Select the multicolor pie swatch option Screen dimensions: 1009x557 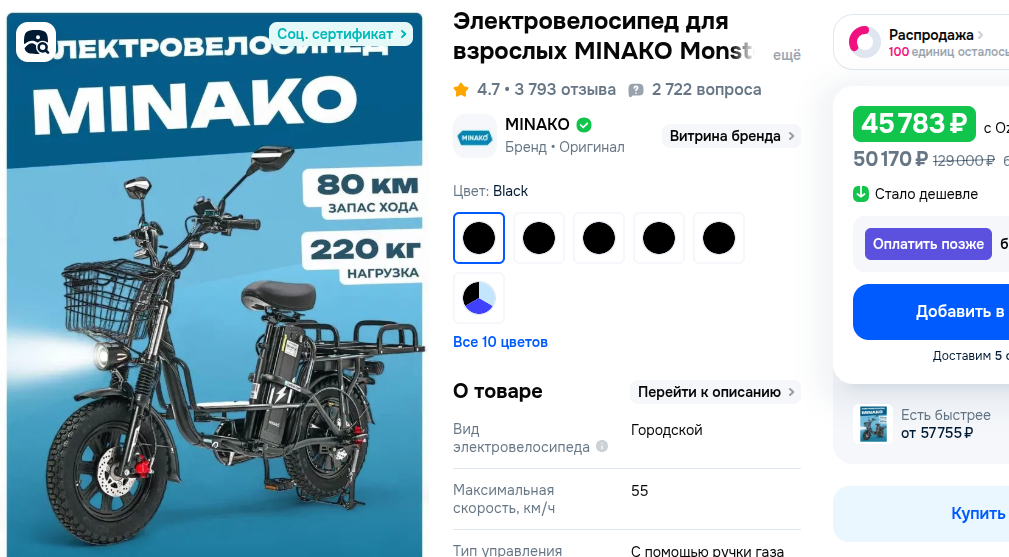[479, 298]
